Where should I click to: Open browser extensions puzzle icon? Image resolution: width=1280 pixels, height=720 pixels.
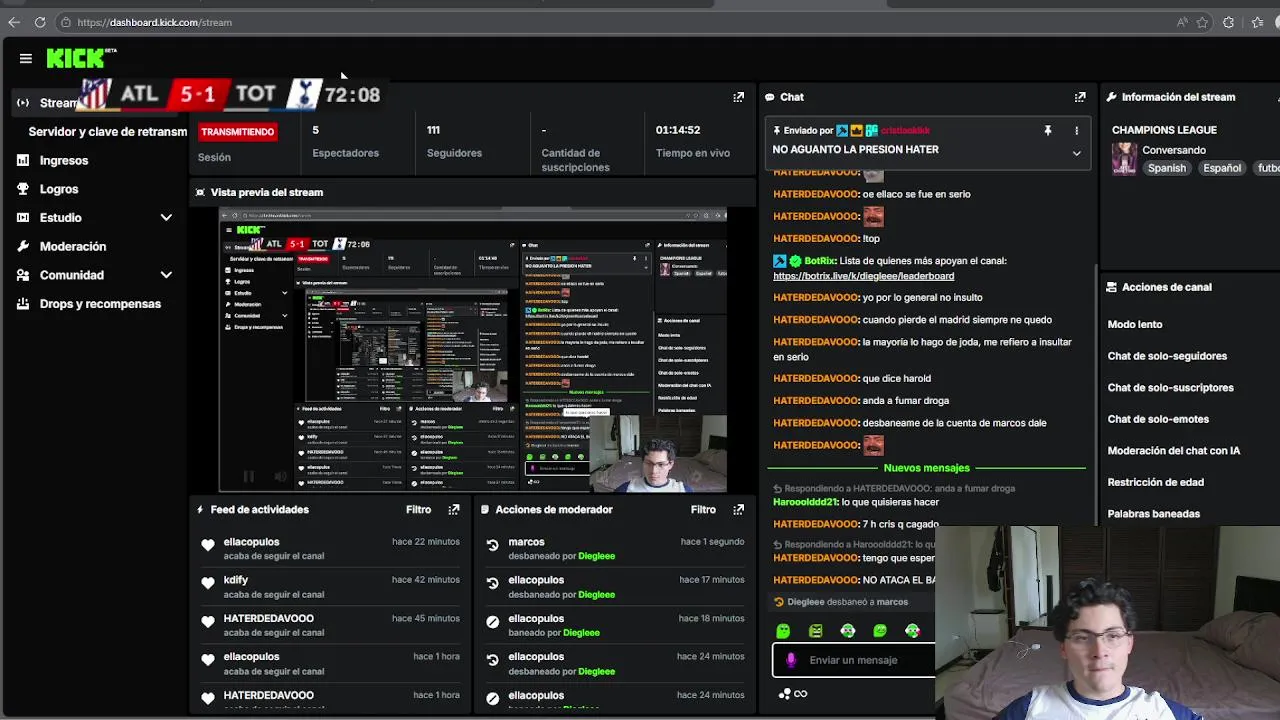[1229, 22]
